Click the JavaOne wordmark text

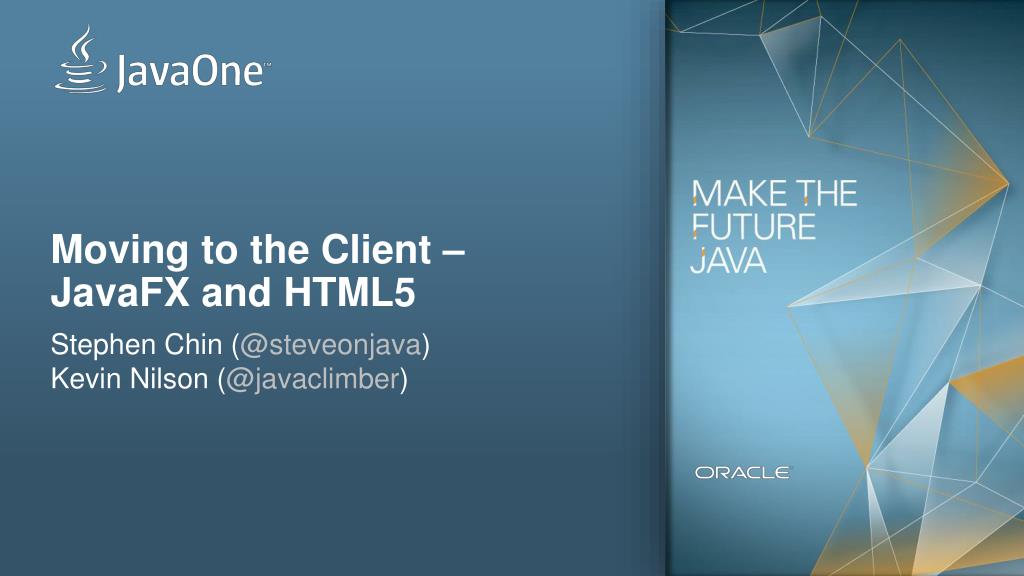[192, 71]
